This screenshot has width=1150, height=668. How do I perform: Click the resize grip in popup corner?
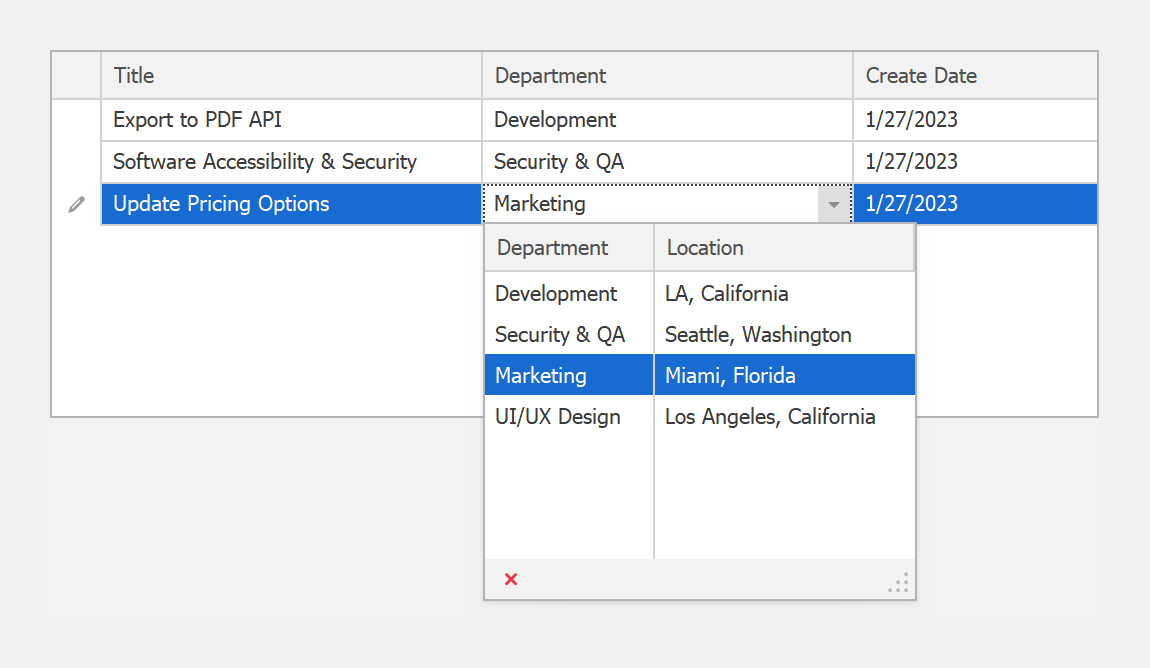click(x=899, y=583)
